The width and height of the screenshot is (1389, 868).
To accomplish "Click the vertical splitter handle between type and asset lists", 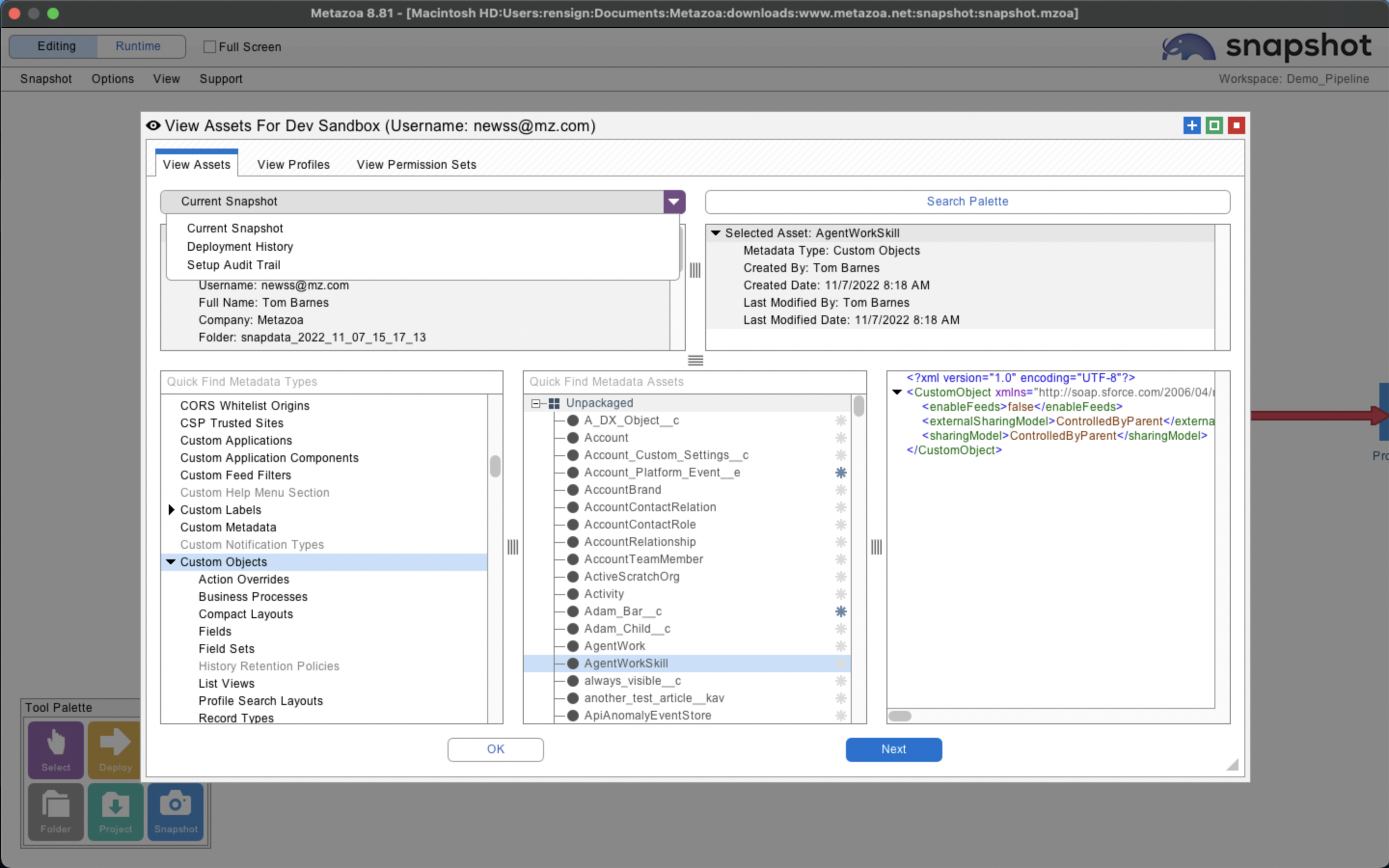I will pos(513,547).
